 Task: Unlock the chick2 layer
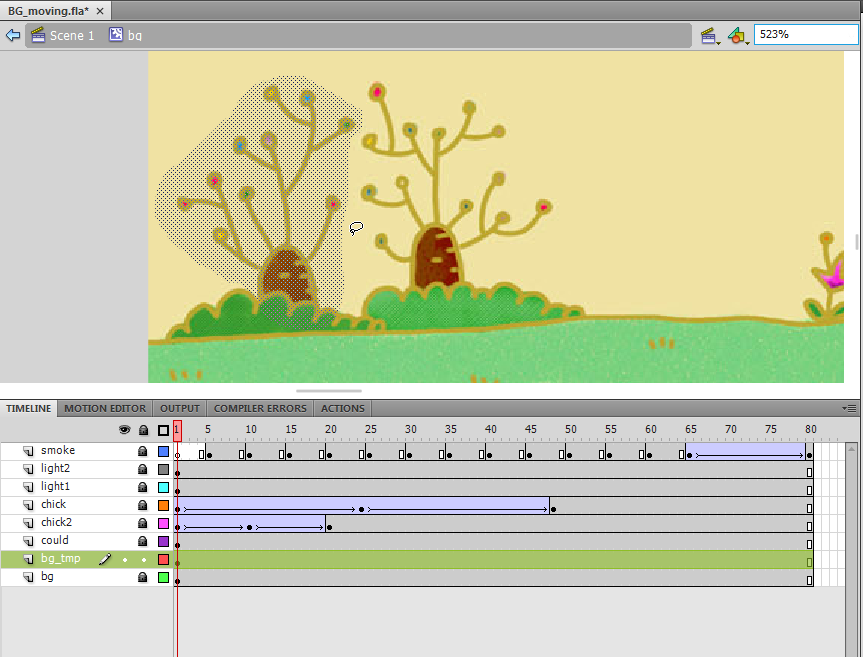pyautogui.click(x=143, y=523)
